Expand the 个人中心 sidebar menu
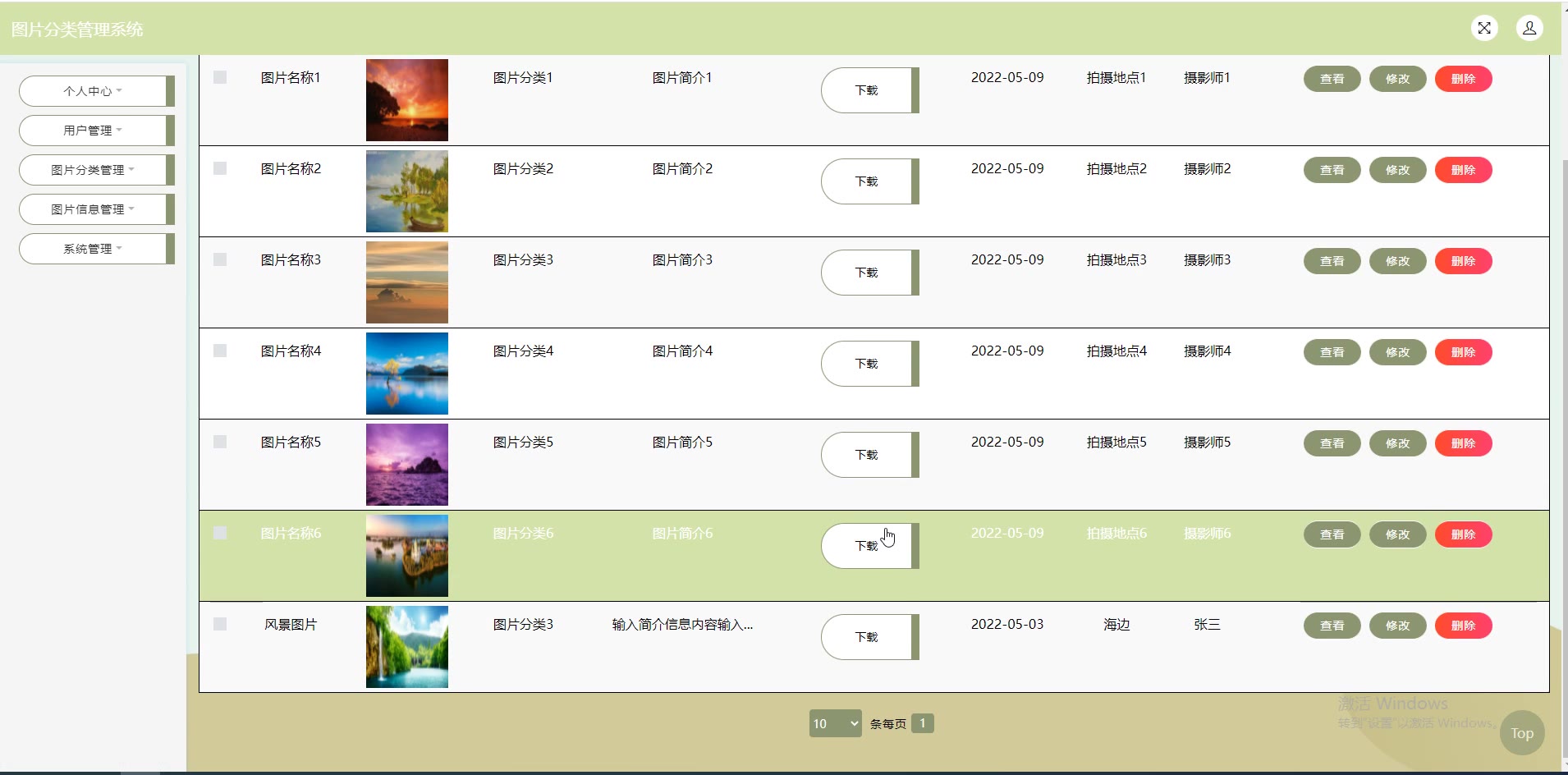This screenshot has height=775, width=1568. [97, 91]
